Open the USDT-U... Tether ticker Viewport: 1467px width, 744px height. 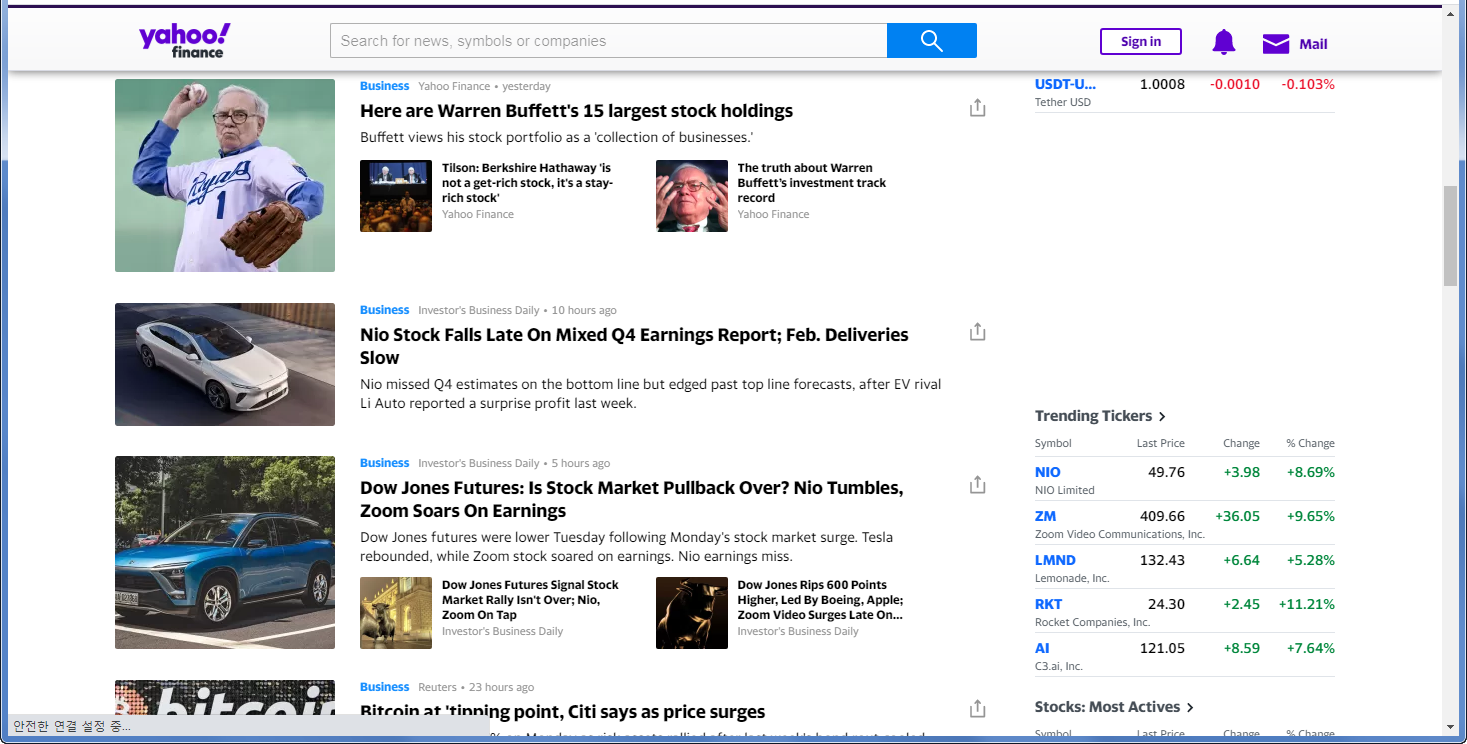1065,84
